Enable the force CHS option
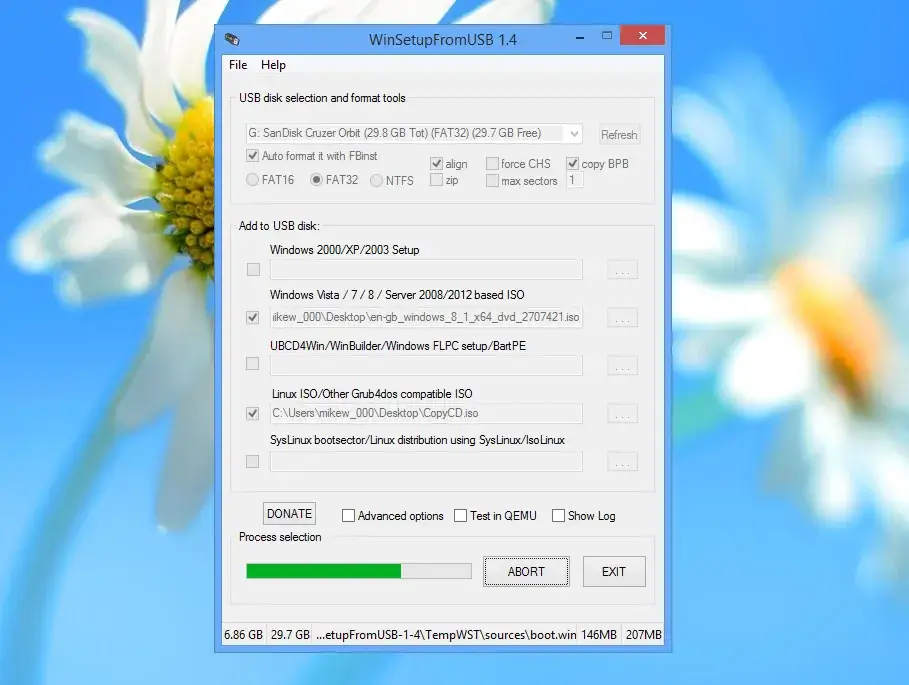Image resolution: width=909 pixels, height=685 pixels. point(491,163)
